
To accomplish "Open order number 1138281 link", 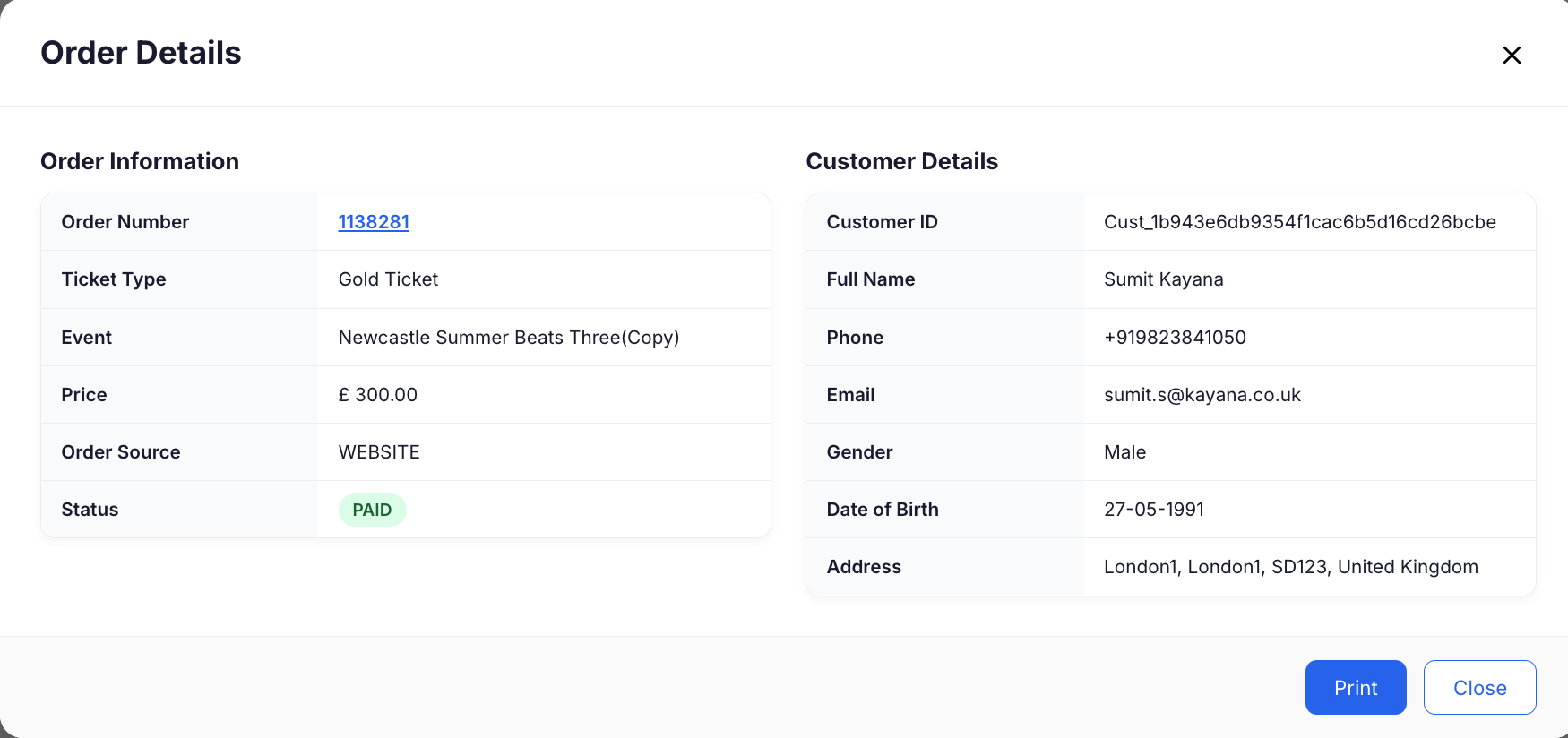I will tap(374, 222).
